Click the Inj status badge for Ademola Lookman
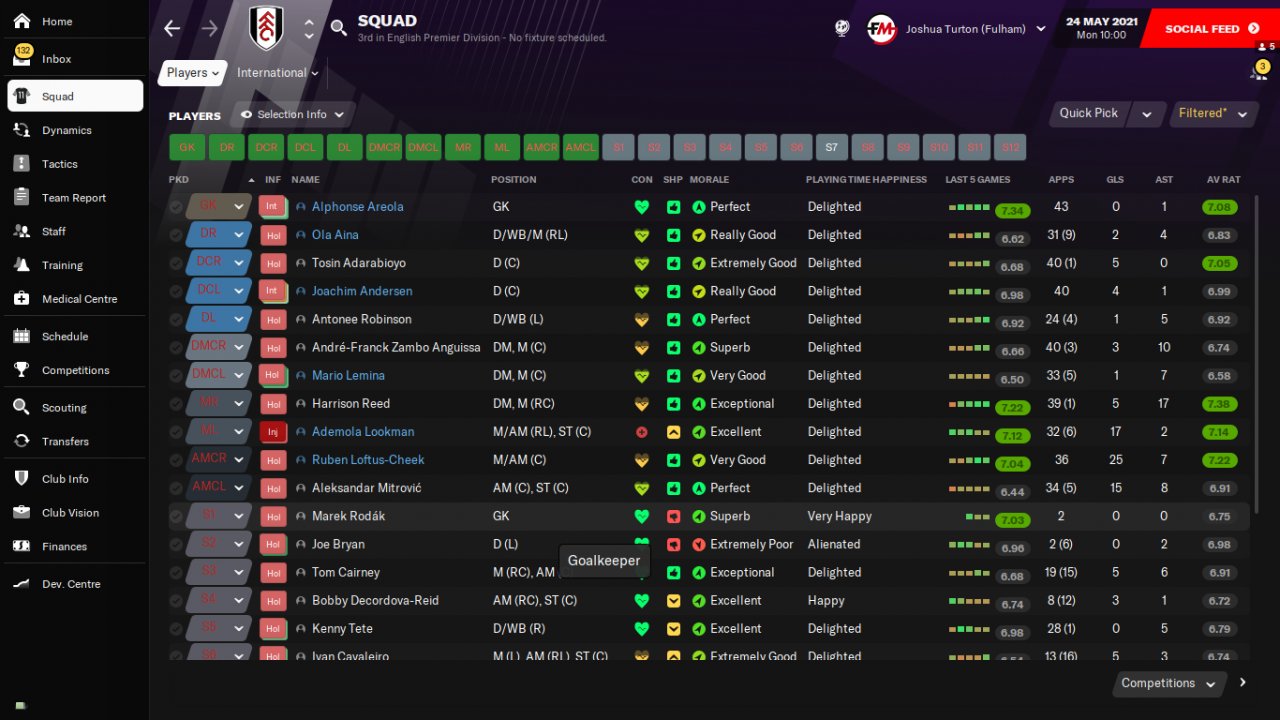The height and width of the screenshot is (720, 1280). pos(272,432)
